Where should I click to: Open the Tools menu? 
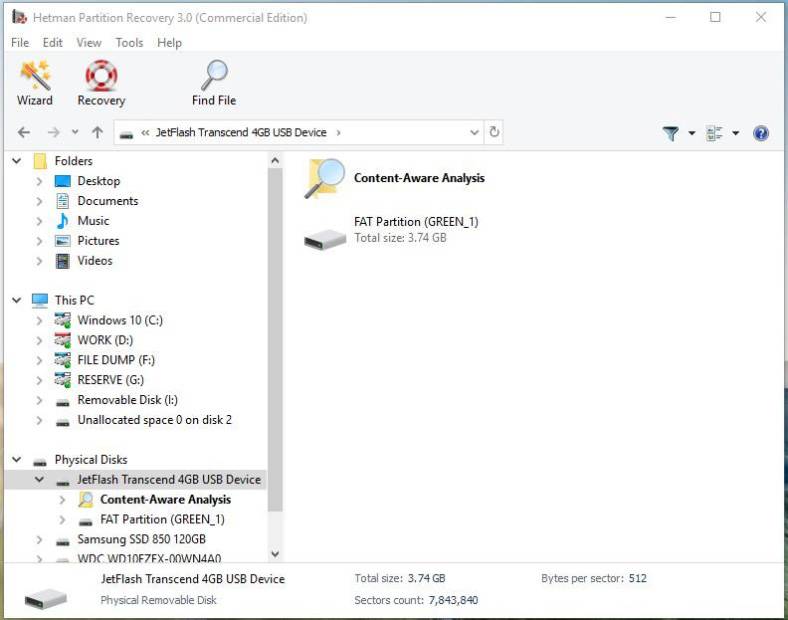click(x=129, y=43)
